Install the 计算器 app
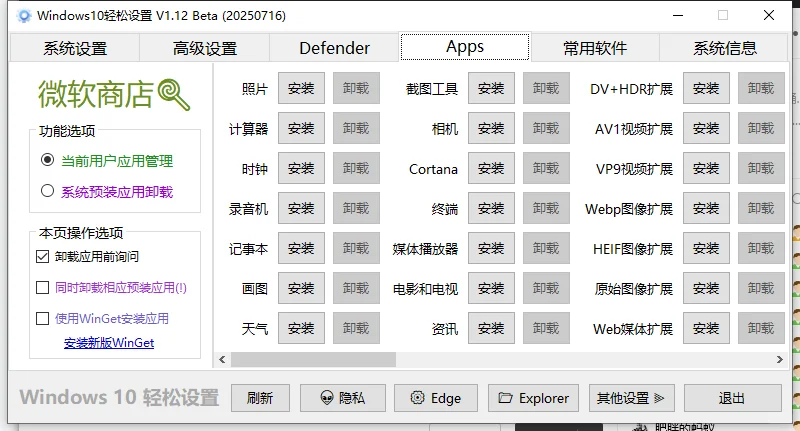This screenshot has height=431, width=800. (x=301, y=128)
